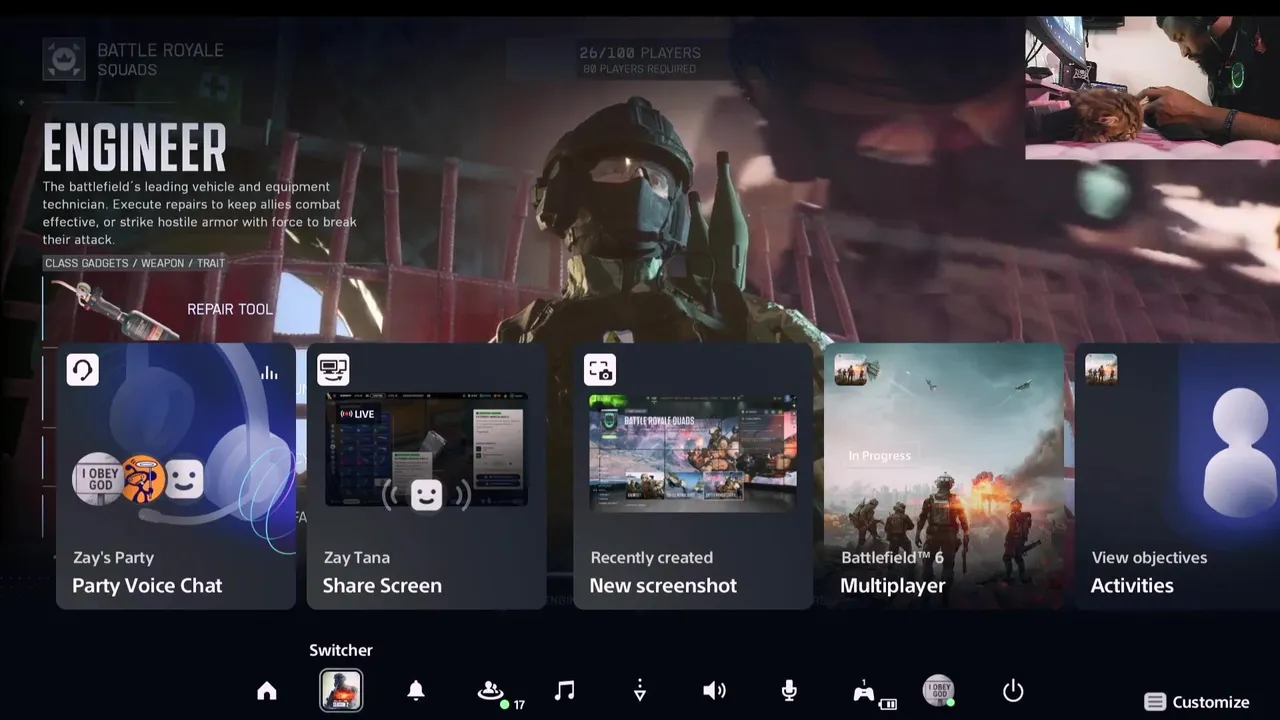
Task: Open Notifications bell icon
Action: [416, 691]
